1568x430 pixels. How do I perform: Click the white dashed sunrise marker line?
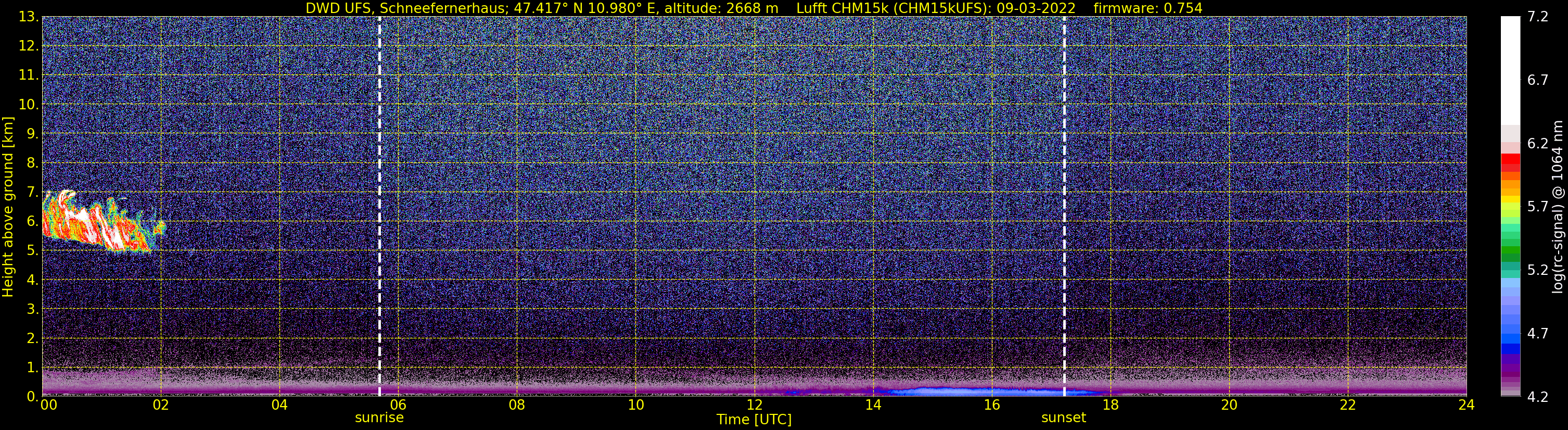pos(379,206)
